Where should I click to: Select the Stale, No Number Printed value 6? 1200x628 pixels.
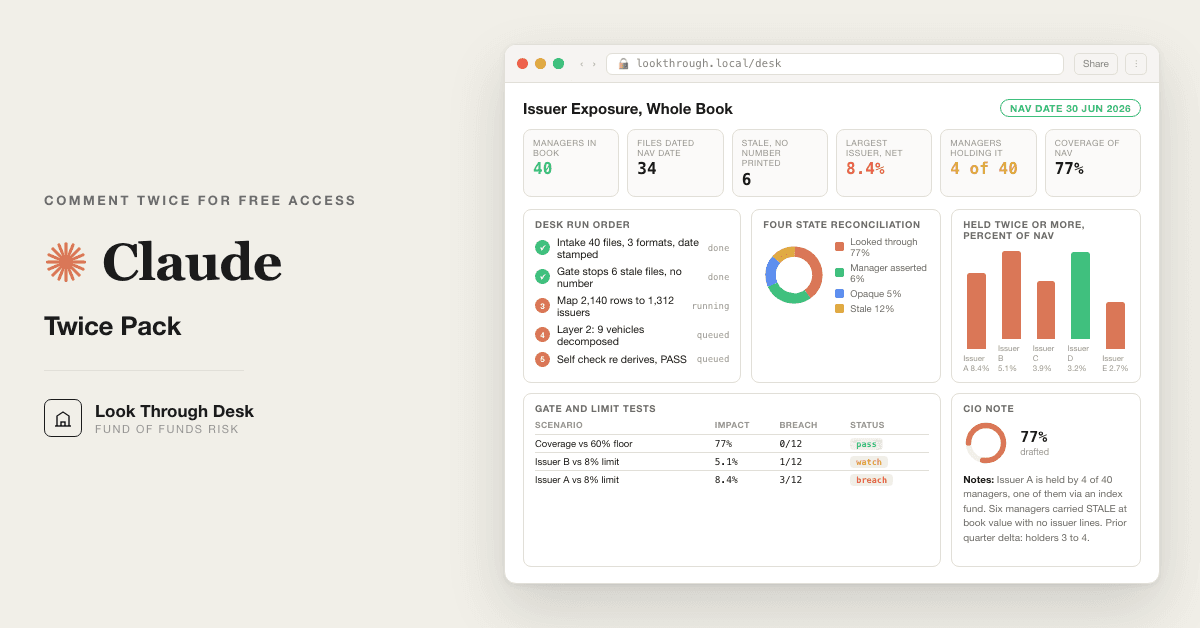(x=746, y=180)
